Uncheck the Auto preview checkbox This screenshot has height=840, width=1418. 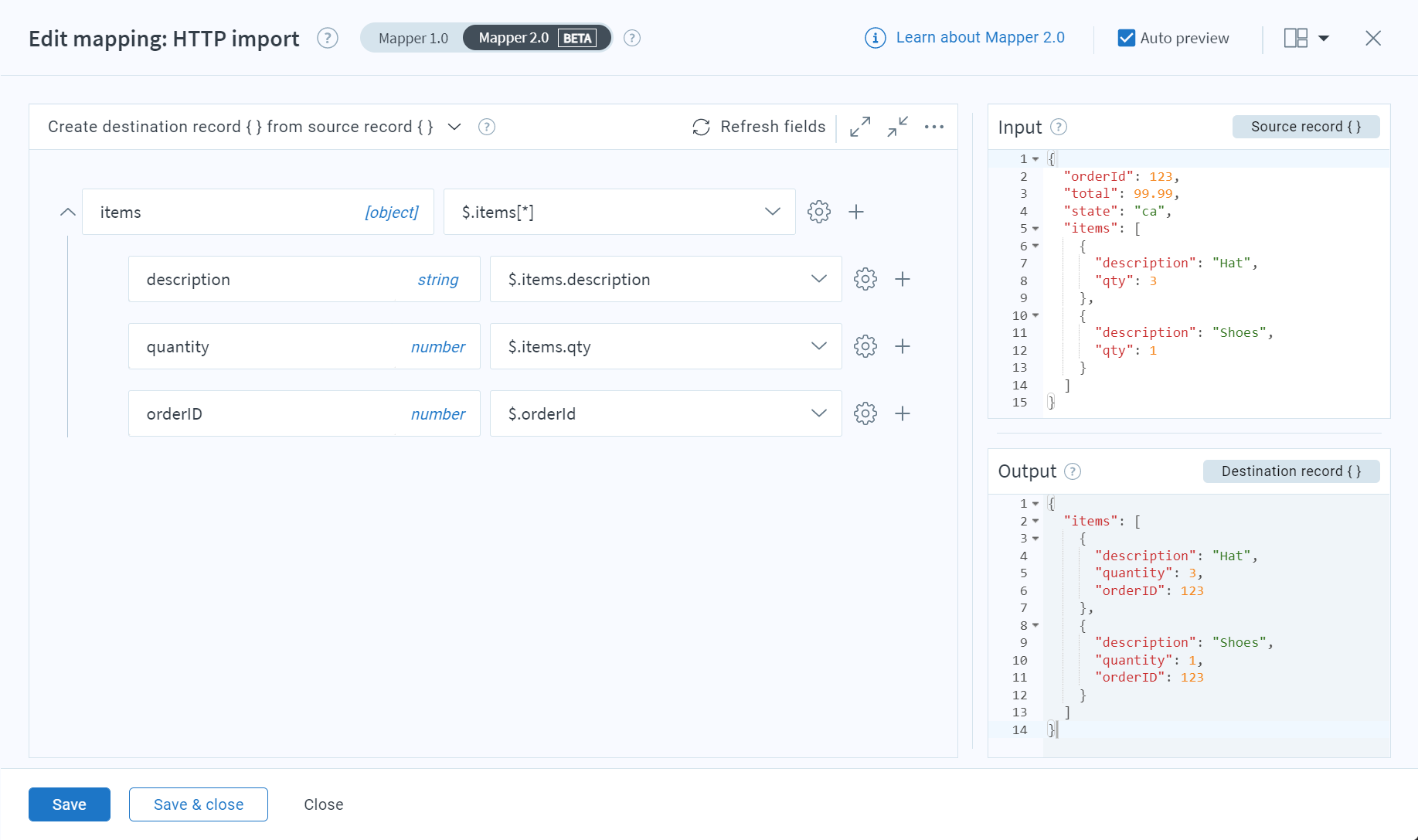coord(1126,38)
